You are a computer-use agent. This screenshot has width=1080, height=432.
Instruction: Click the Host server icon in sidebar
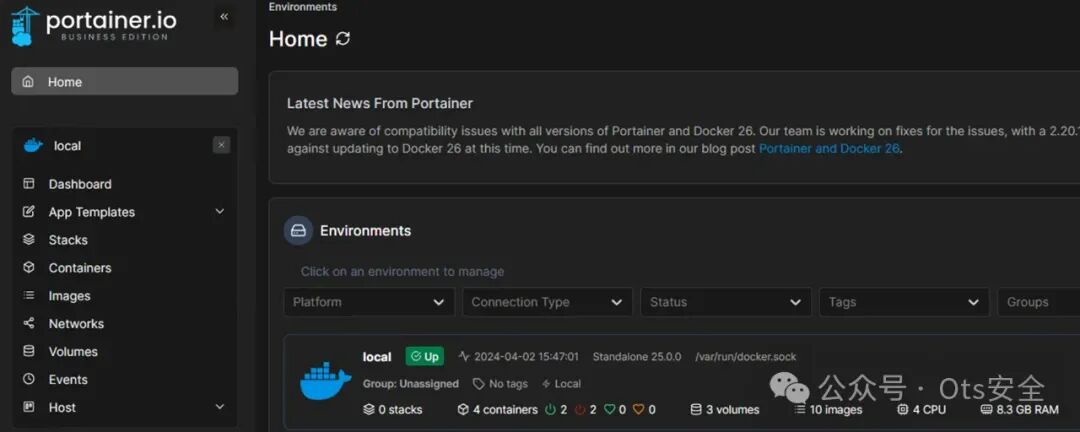[x=28, y=407]
